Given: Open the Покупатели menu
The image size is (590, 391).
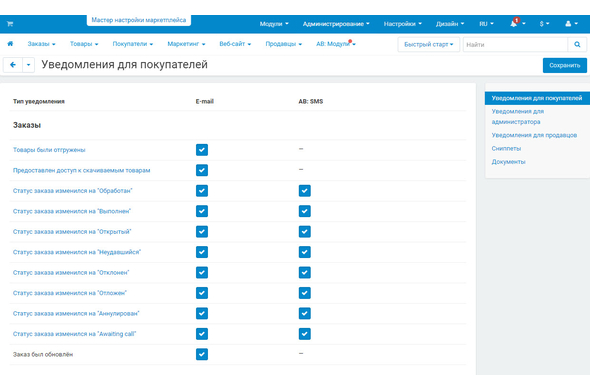Looking at the screenshot, I should coord(133,44).
